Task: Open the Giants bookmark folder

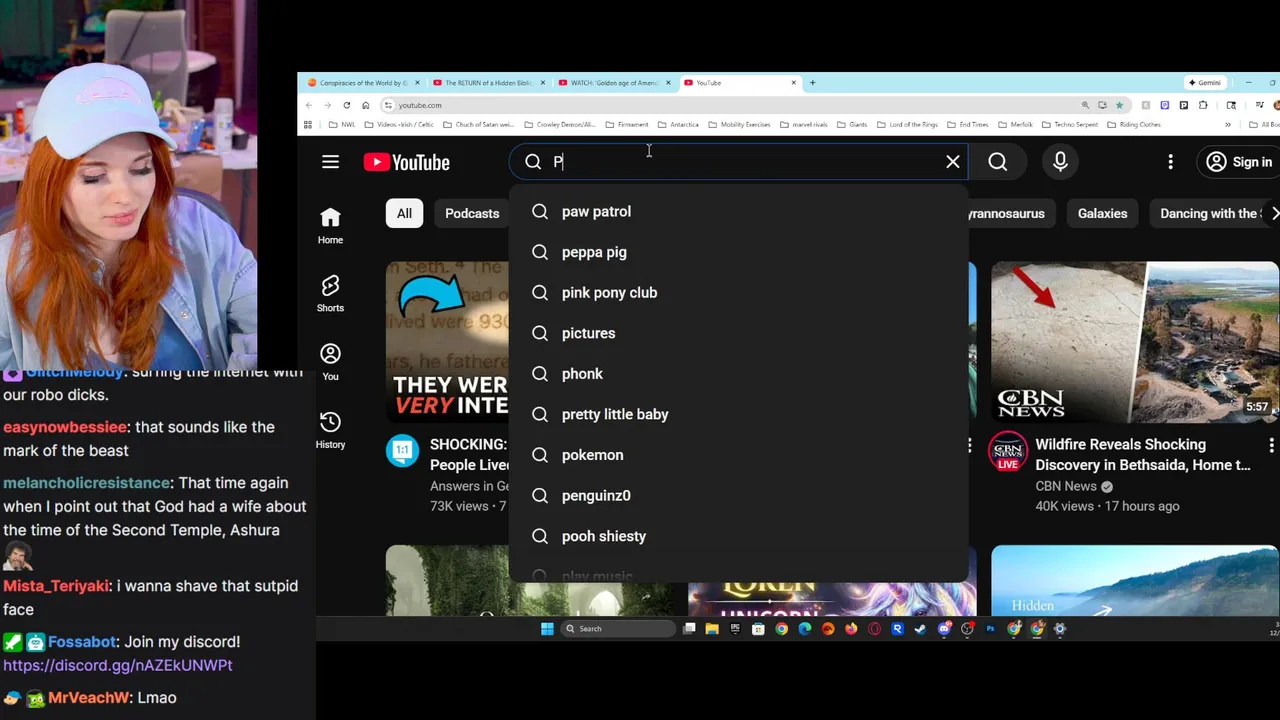Action: point(852,125)
